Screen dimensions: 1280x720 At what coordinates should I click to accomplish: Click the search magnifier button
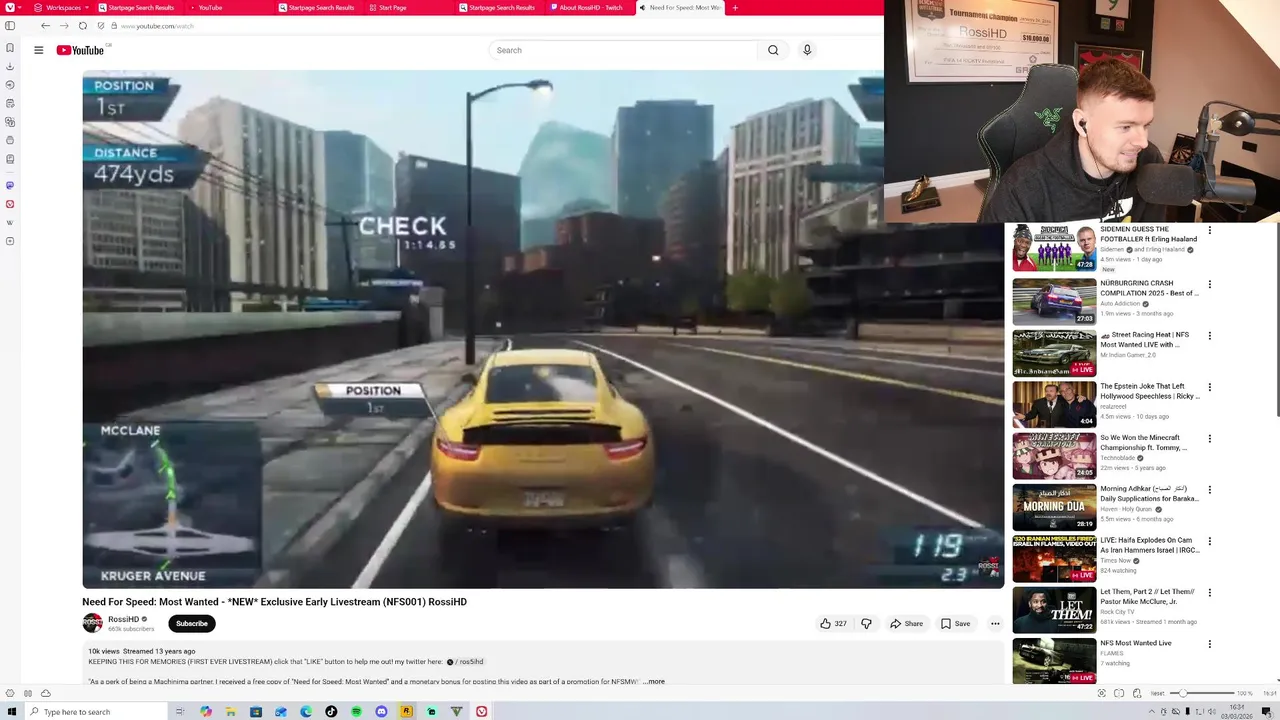773,50
